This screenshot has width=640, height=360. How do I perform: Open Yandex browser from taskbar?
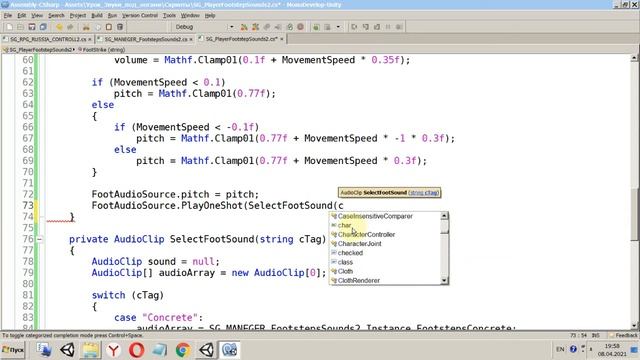113,350
